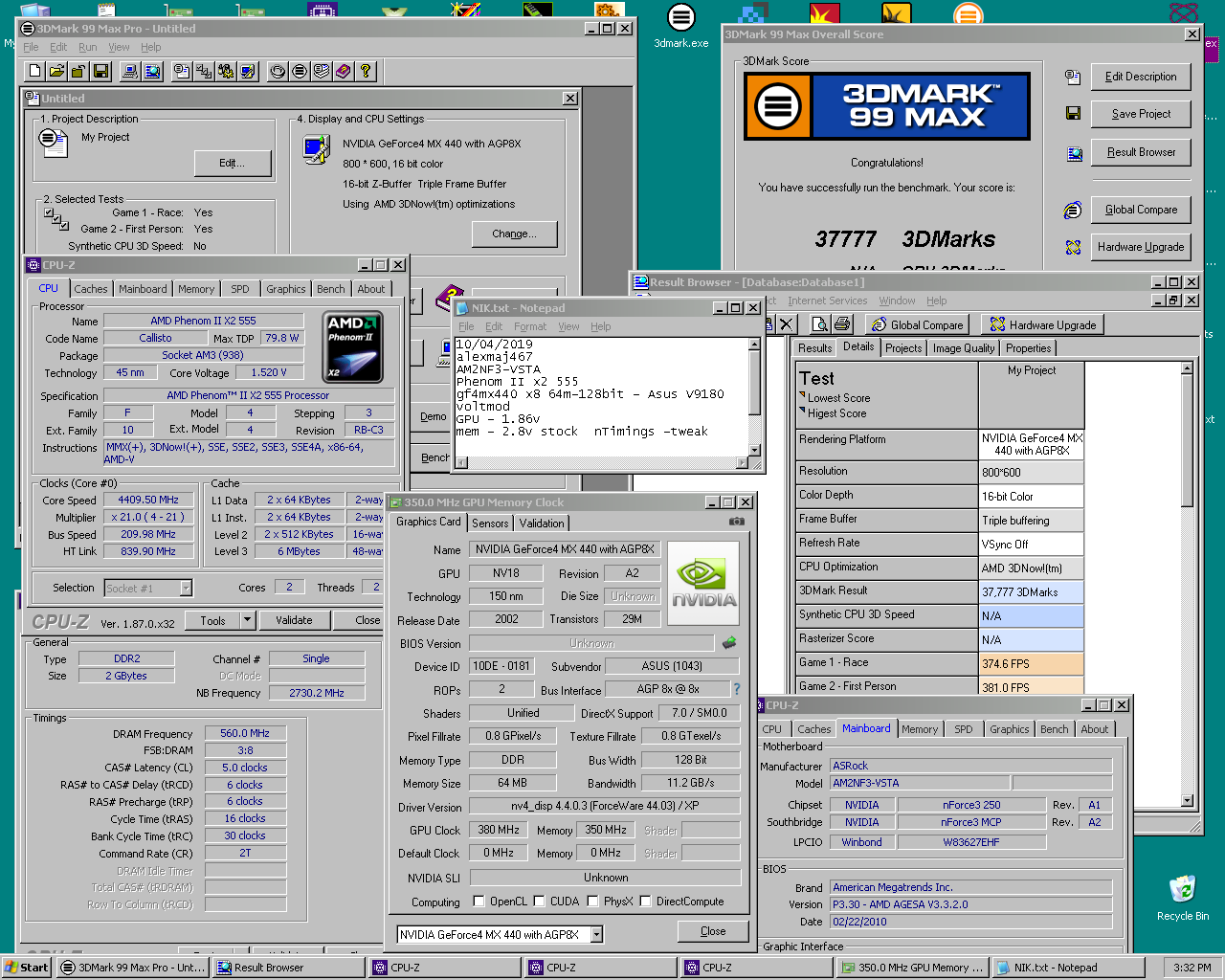1225x980 pixels.
Task: Click the Bus Interface question mark in GPU-Z
Action: coord(736,689)
